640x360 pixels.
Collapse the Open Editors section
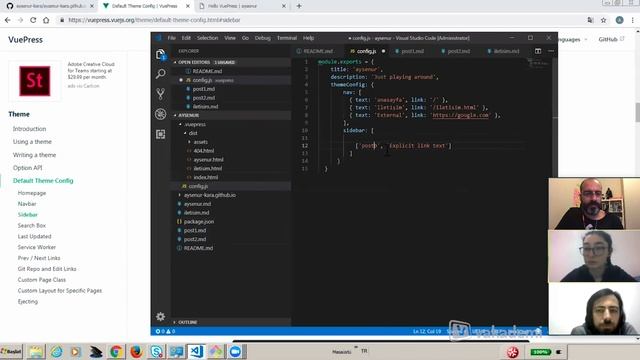[193, 62]
